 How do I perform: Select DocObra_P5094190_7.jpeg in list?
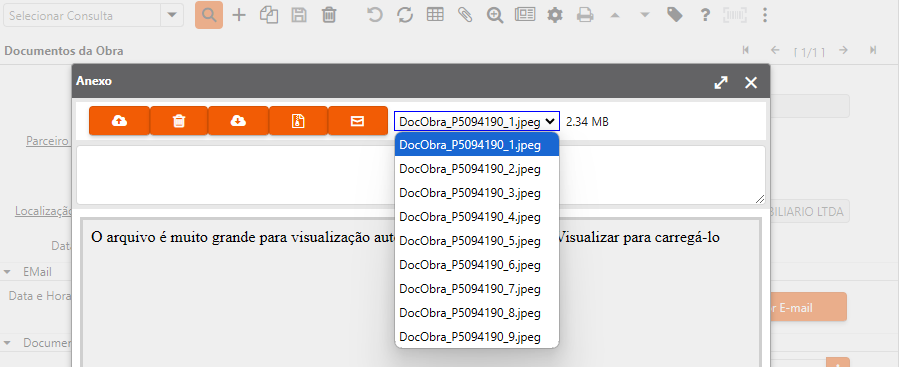coord(477,289)
